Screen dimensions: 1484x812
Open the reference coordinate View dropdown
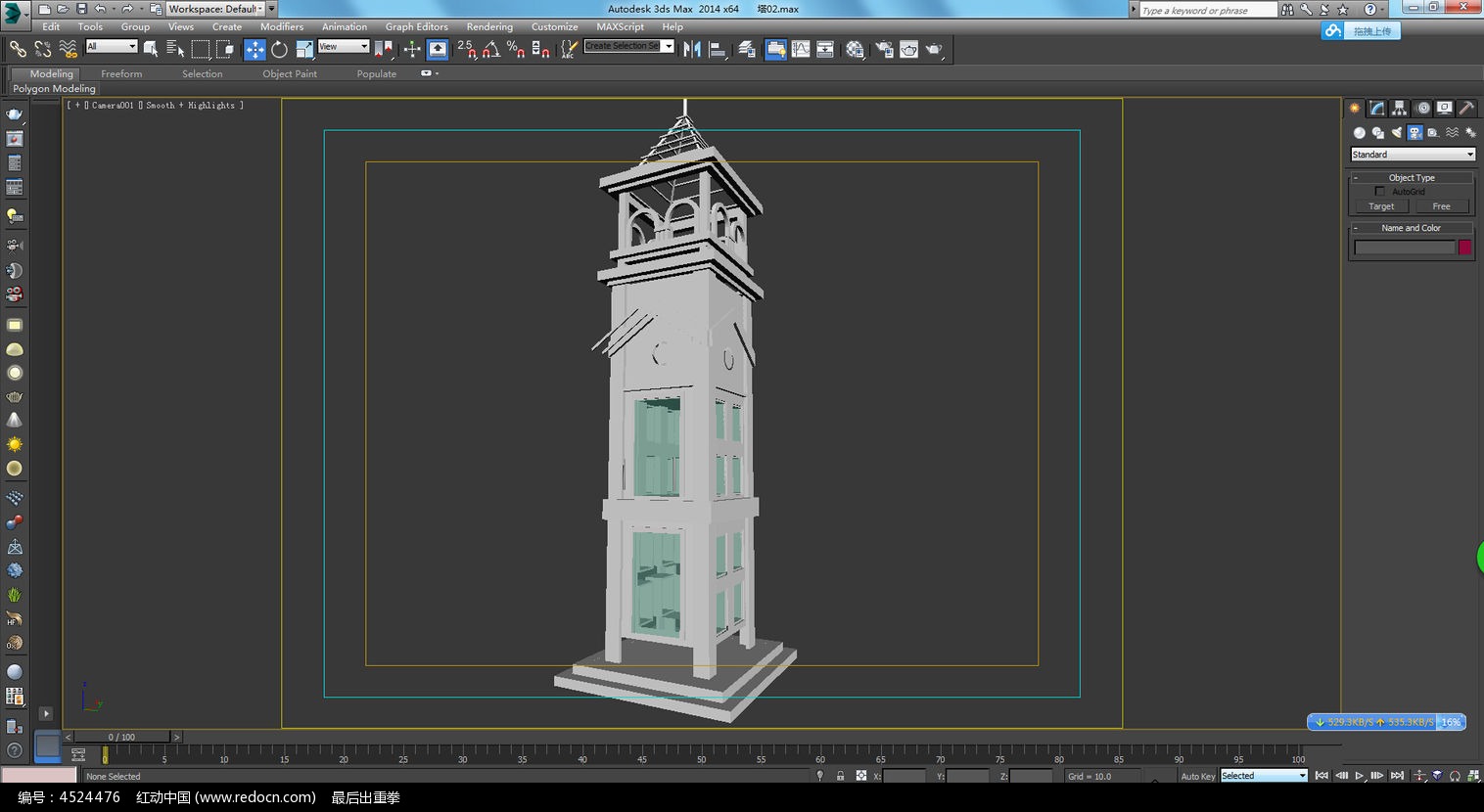[344, 46]
